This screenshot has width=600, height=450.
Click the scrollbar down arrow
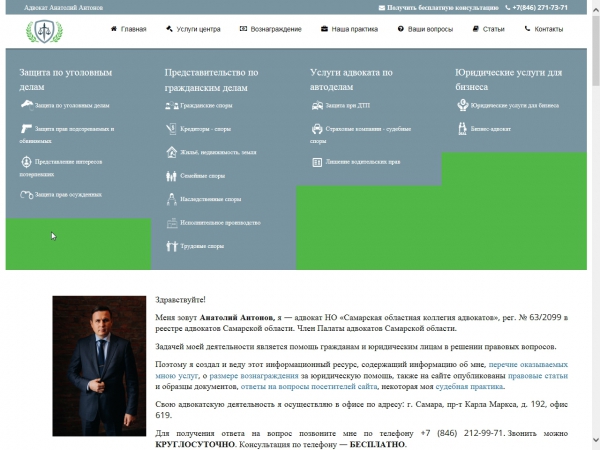[x=596, y=439]
